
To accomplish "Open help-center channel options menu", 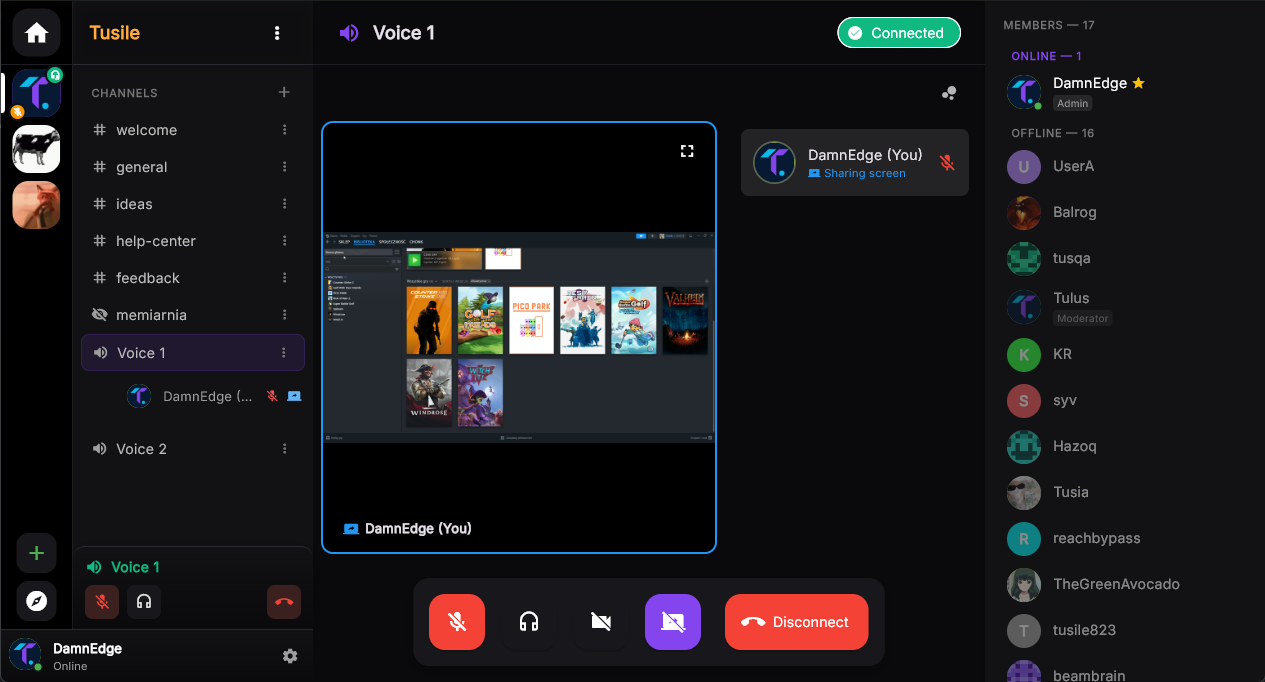I will pyautogui.click(x=285, y=241).
